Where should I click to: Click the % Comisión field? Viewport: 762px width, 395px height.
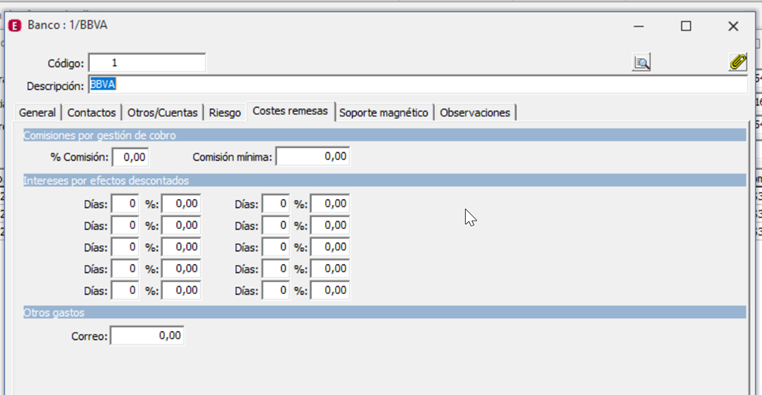(130, 157)
